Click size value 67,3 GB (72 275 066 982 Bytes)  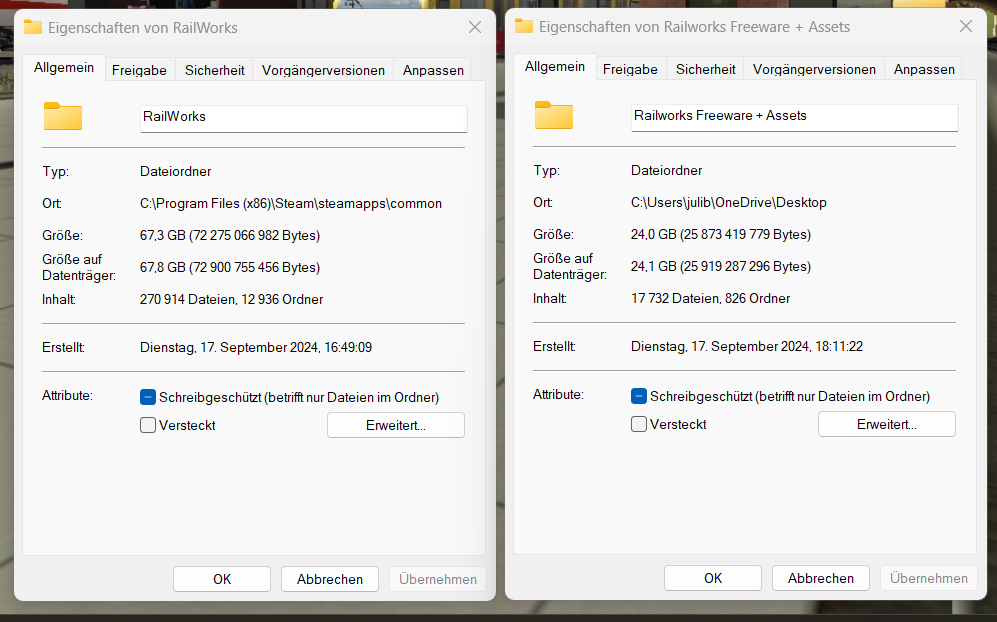(x=230, y=235)
